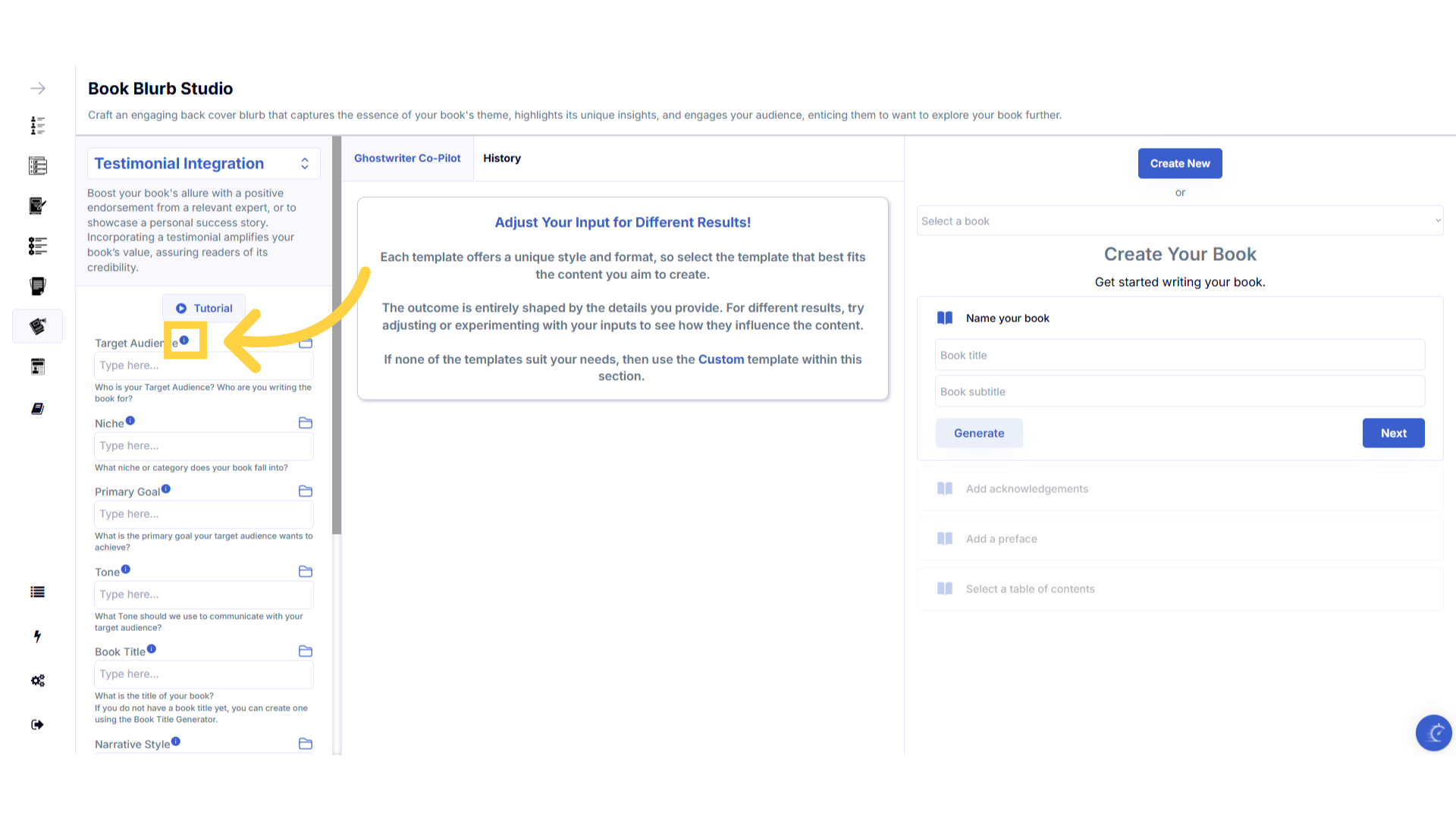Expand the Add acknowledgements section
1456x819 pixels.
[x=1027, y=489]
